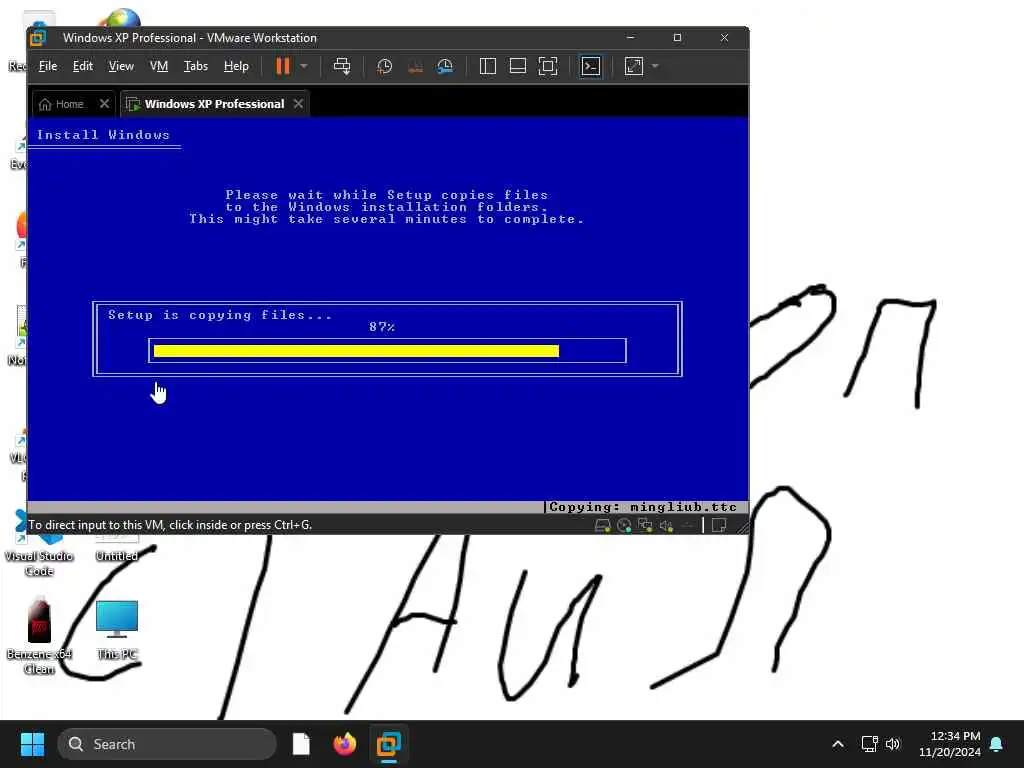Toggle the thumbnail bar panel icon
Viewport: 1024px width, 768px height.
pyautogui.click(x=518, y=66)
